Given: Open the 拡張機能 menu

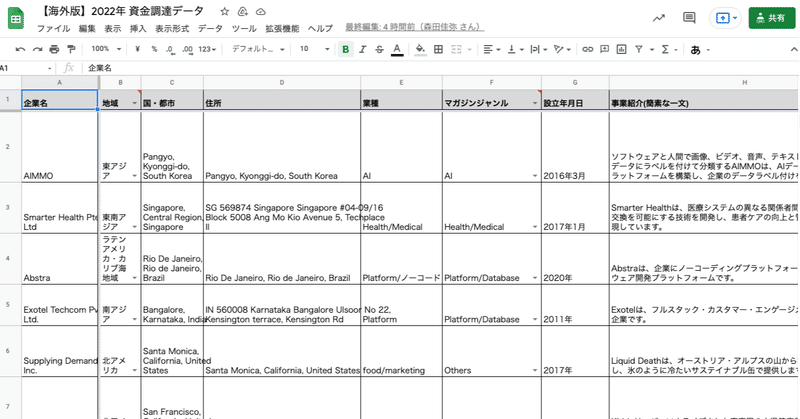Looking at the screenshot, I should [x=282, y=28].
